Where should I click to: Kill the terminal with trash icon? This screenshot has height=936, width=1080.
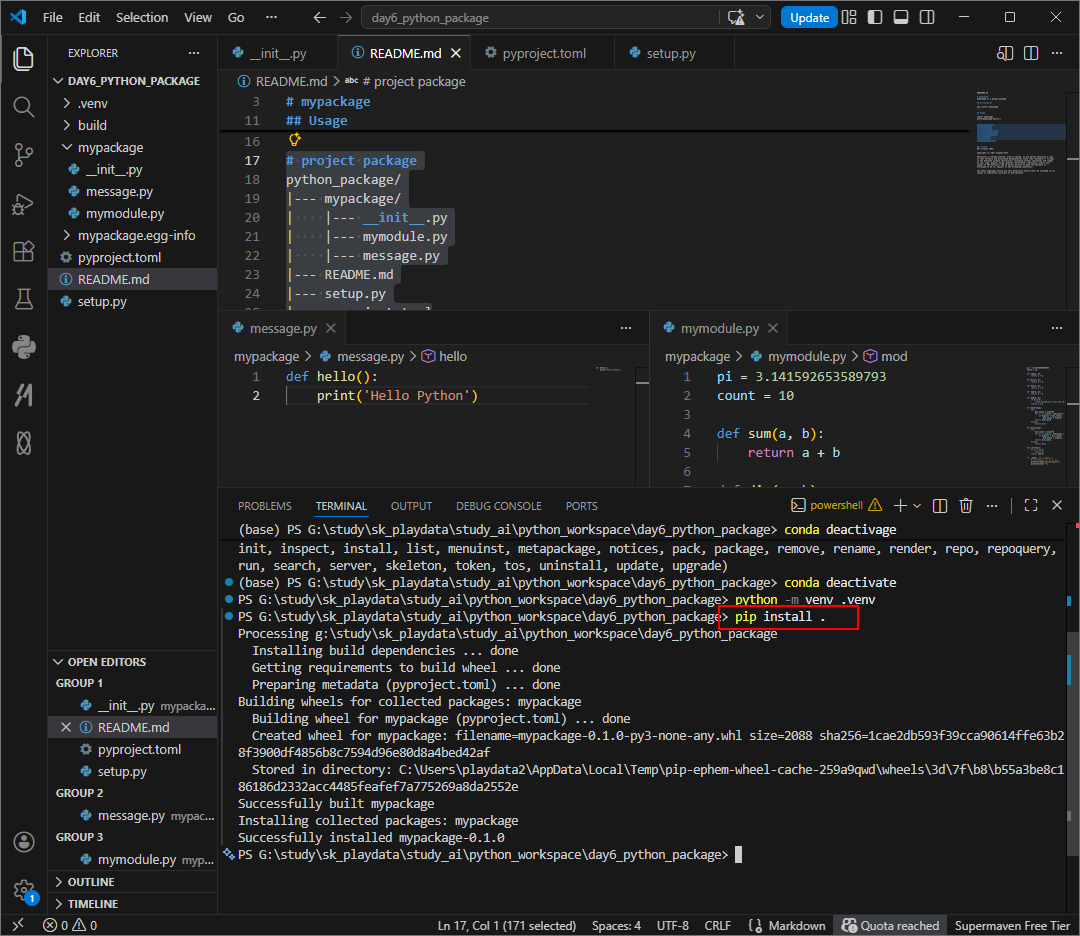966,506
